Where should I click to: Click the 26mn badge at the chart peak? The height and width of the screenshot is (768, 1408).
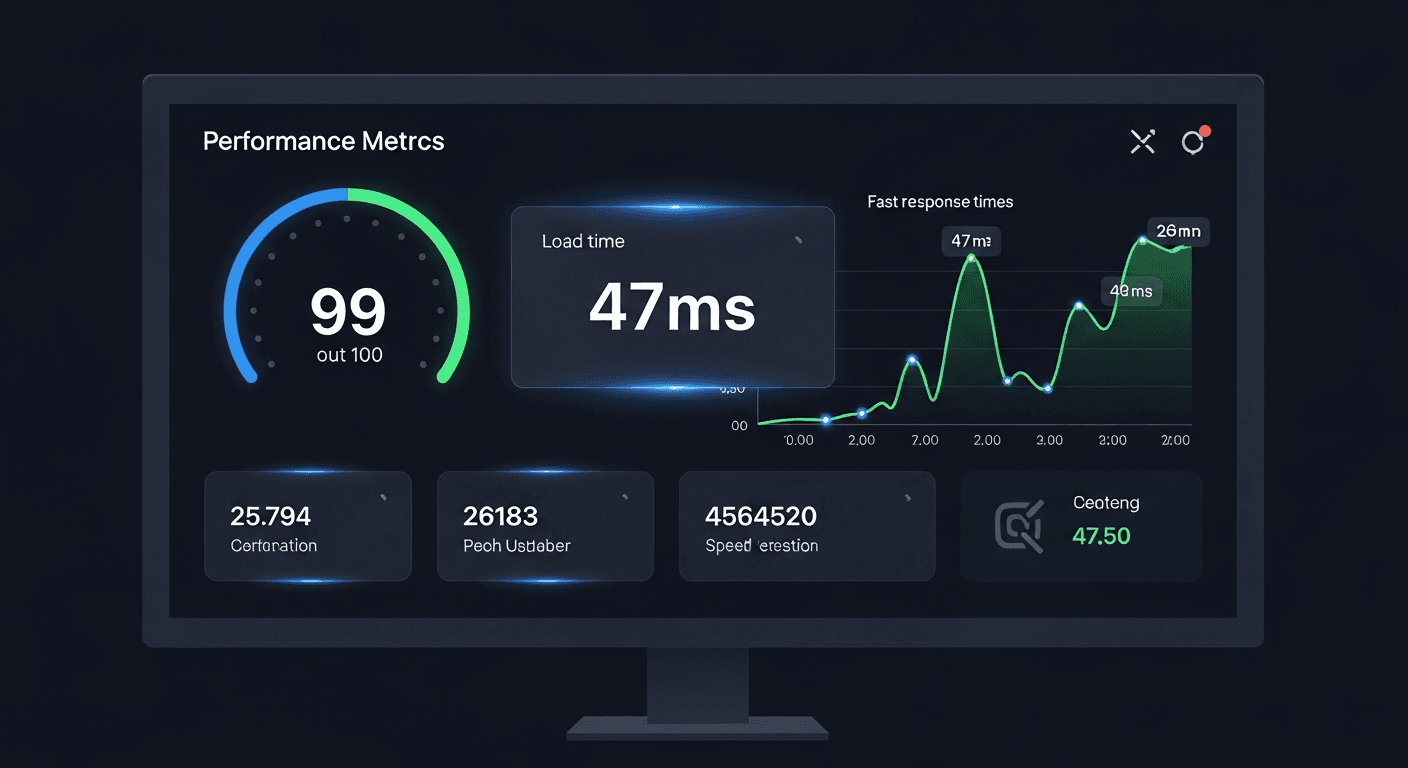(x=1179, y=231)
